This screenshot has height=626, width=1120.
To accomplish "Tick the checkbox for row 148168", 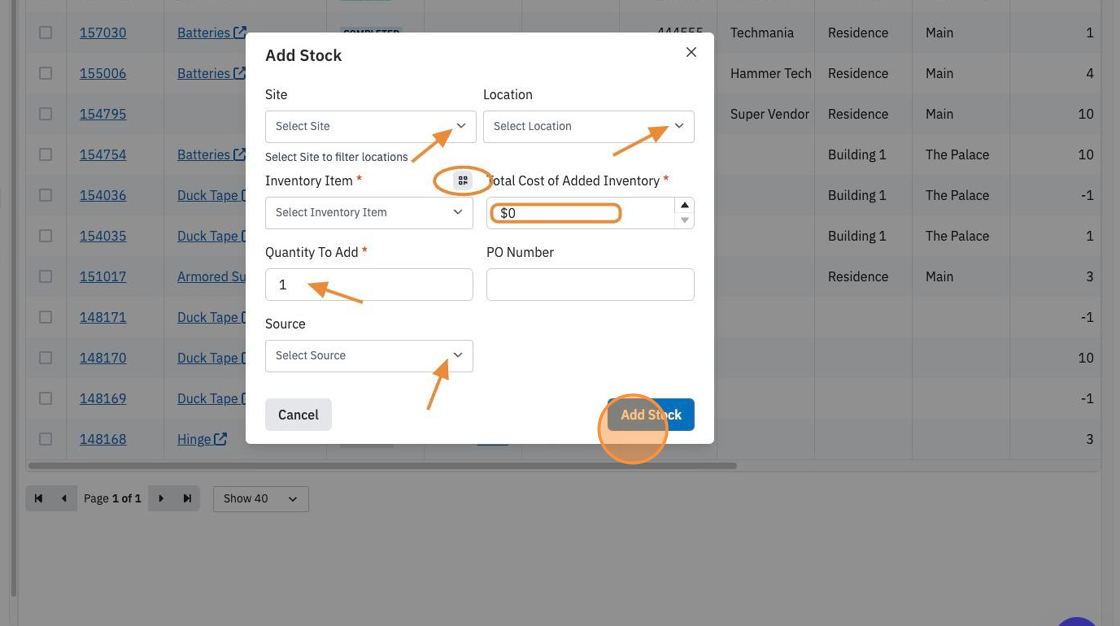I will coord(46,439).
